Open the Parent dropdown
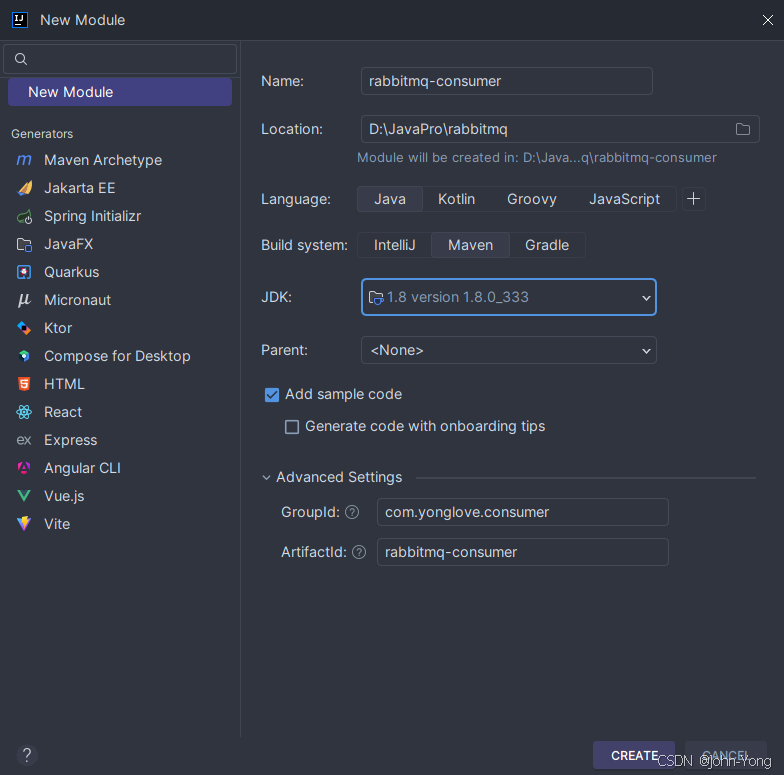 click(x=508, y=350)
